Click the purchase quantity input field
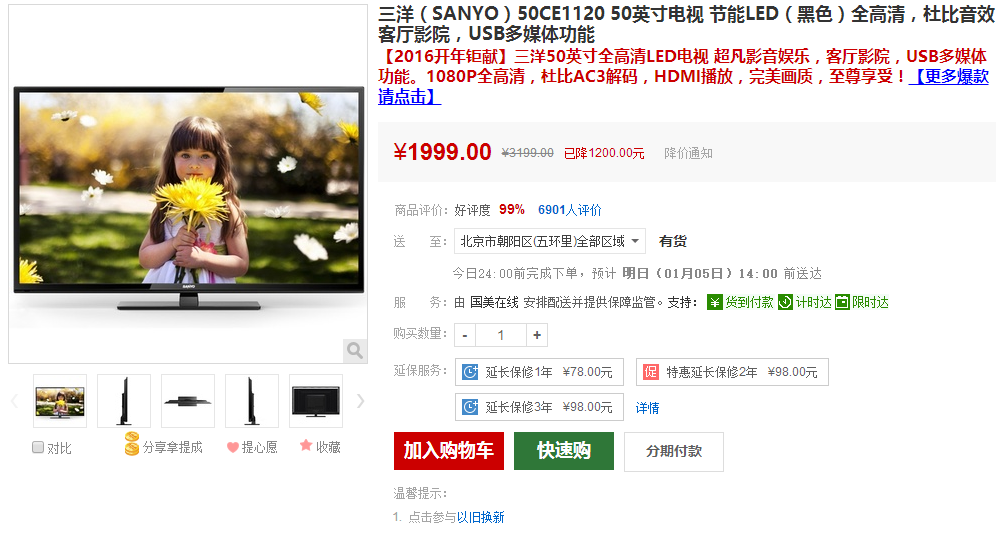 (x=501, y=335)
